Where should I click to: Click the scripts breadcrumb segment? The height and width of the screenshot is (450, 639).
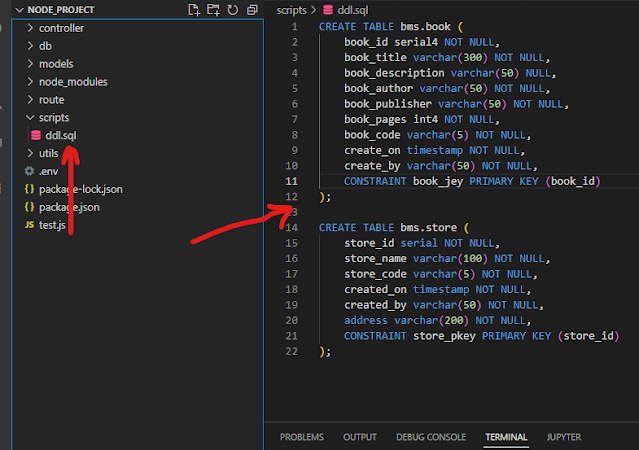pyautogui.click(x=291, y=10)
